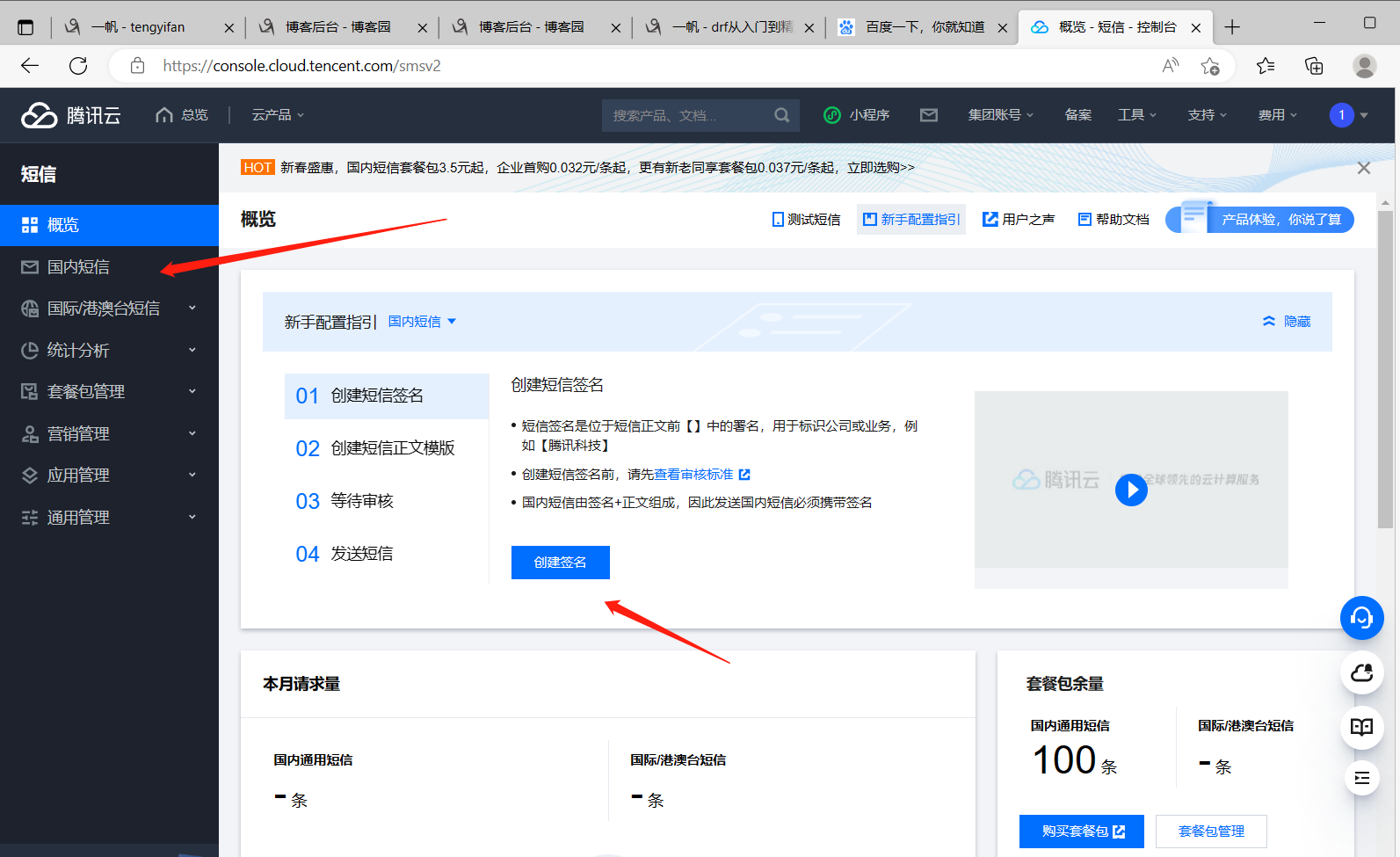The height and width of the screenshot is (857, 1400).
Task: Click the browser back arrow
Action: click(30, 66)
